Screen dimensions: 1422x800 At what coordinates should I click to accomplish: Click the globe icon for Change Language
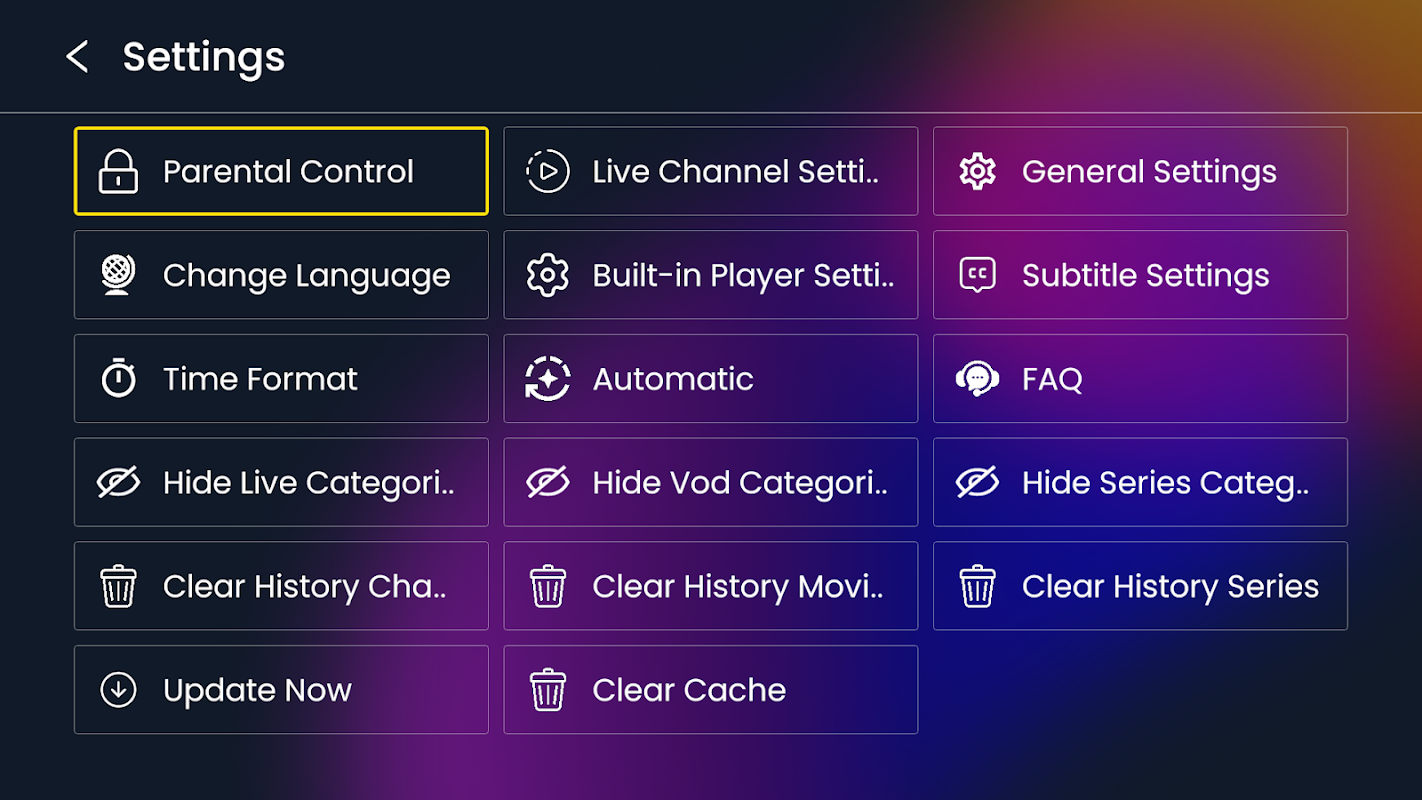(x=118, y=275)
